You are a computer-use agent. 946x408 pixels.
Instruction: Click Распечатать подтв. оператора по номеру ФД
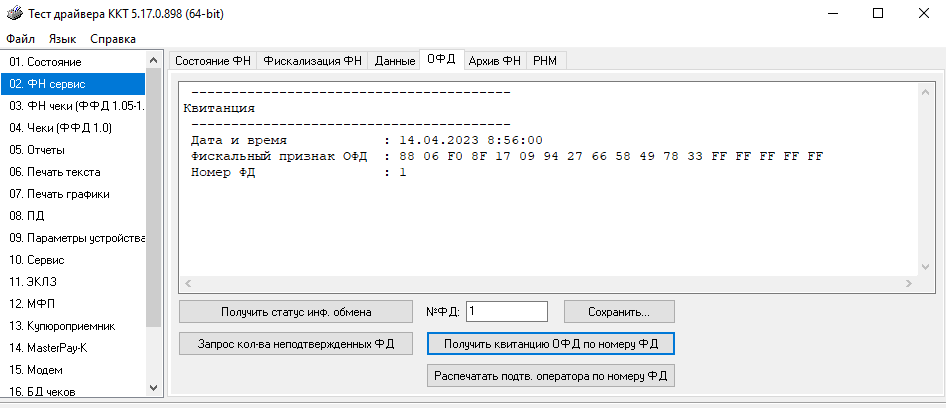click(551, 376)
